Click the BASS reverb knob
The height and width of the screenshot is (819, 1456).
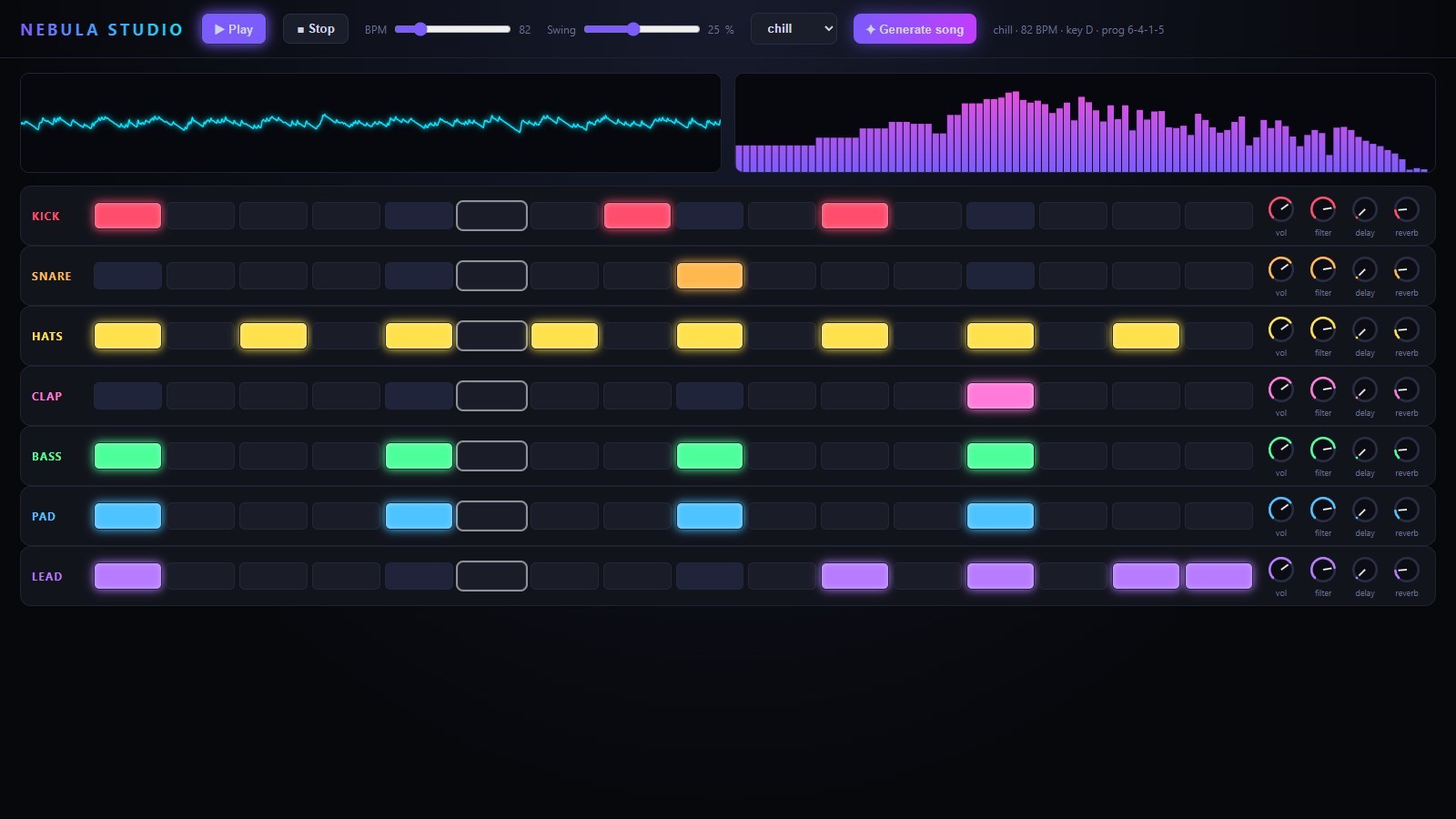click(1406, 450)
